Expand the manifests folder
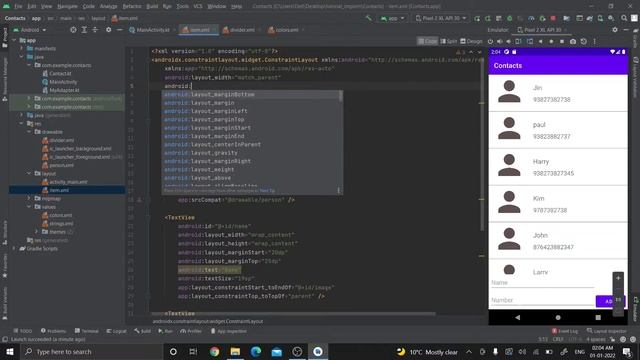The width and height of the screenshot is (640, 360). pyautogui.click(x=22, y=48)
